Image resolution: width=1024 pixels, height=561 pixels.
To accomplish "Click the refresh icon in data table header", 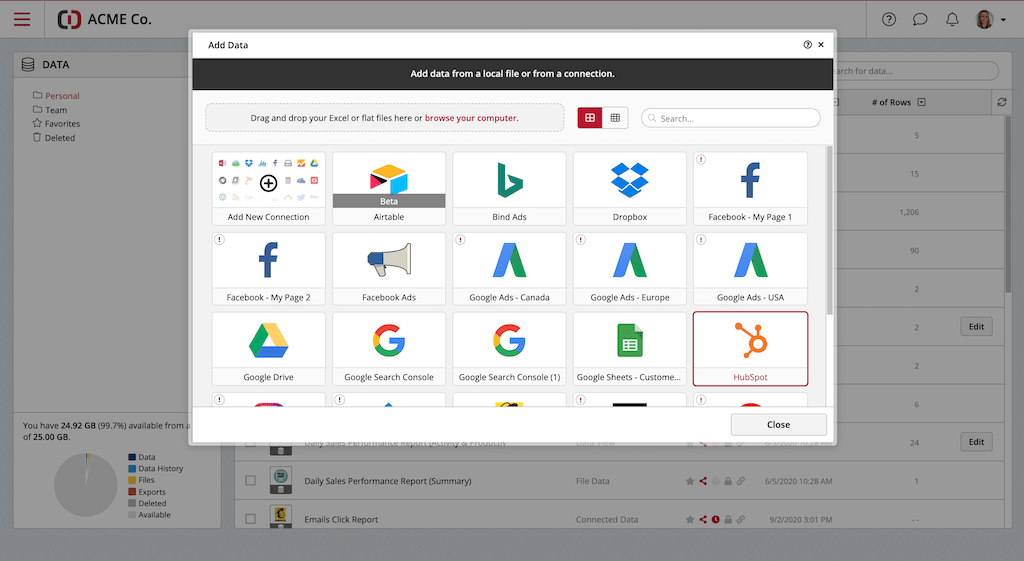I will point(1002,102).
